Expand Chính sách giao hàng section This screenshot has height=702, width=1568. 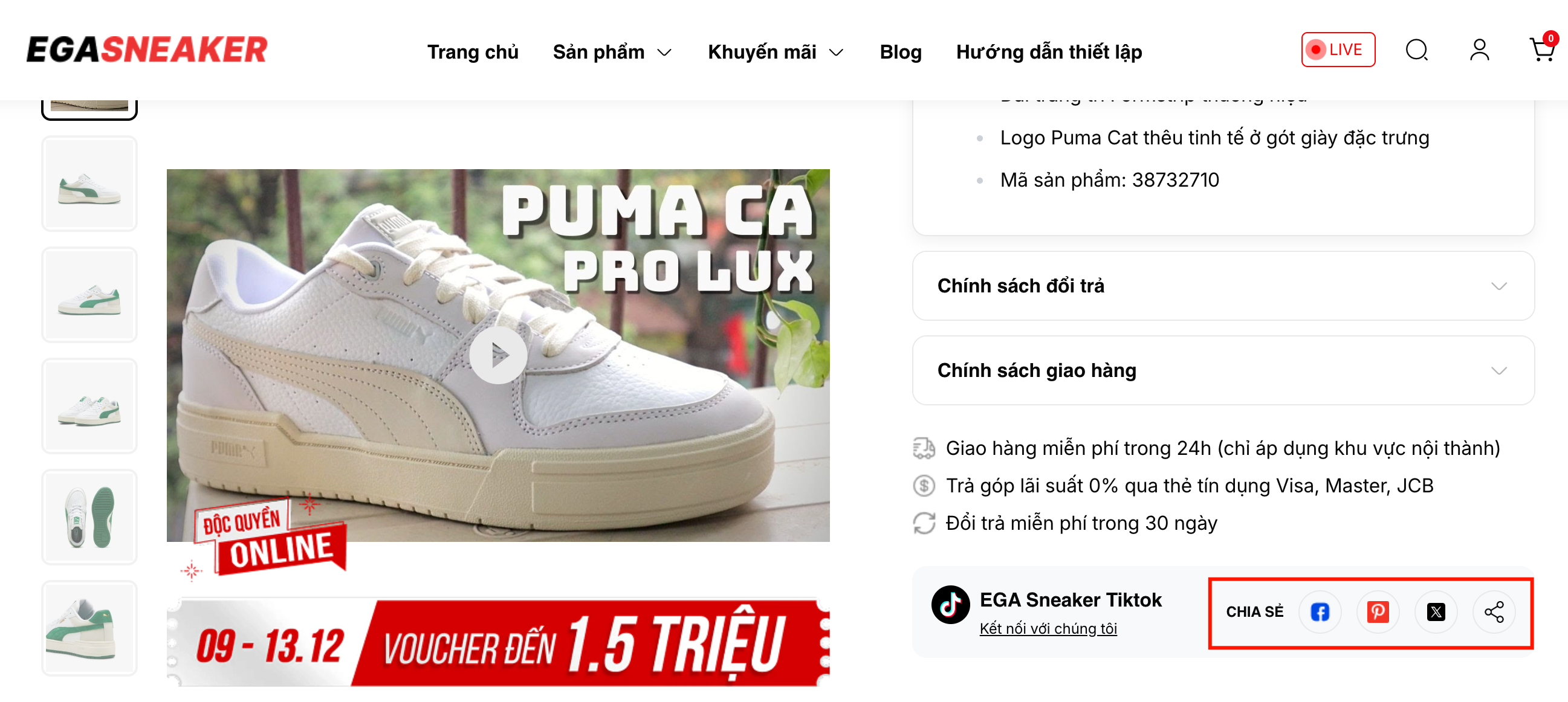pos(1223,370)
